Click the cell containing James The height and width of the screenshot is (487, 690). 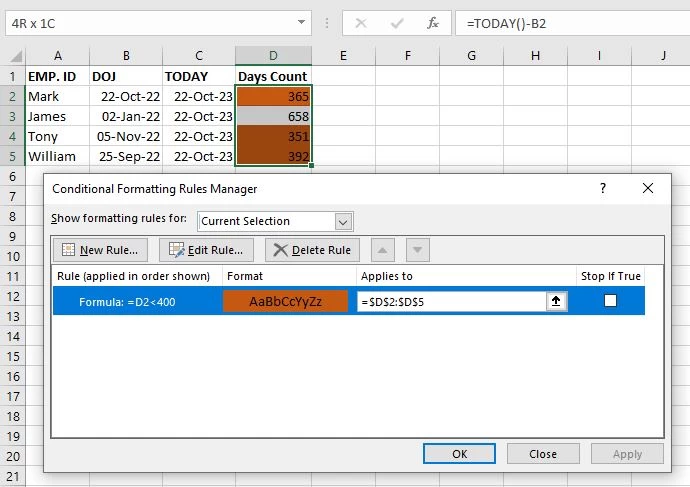[x=58, y=117]
